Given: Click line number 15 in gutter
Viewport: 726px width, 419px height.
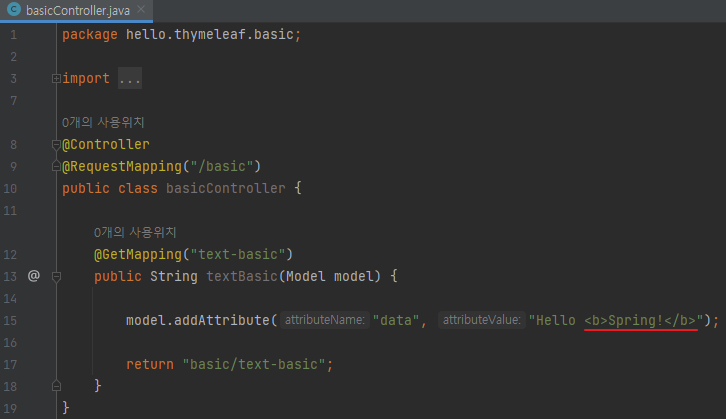Looking at the screenshot, I should (10, 320).
